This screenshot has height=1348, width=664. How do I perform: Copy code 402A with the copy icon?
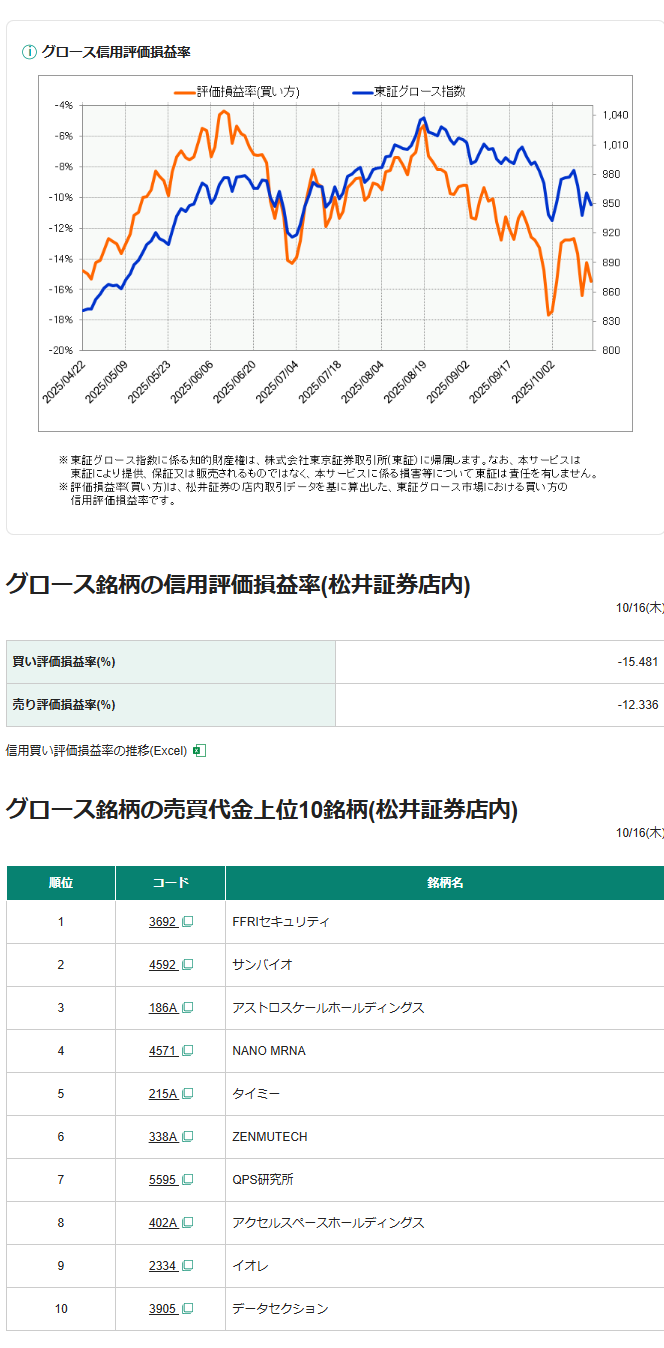click(187, 1223)
